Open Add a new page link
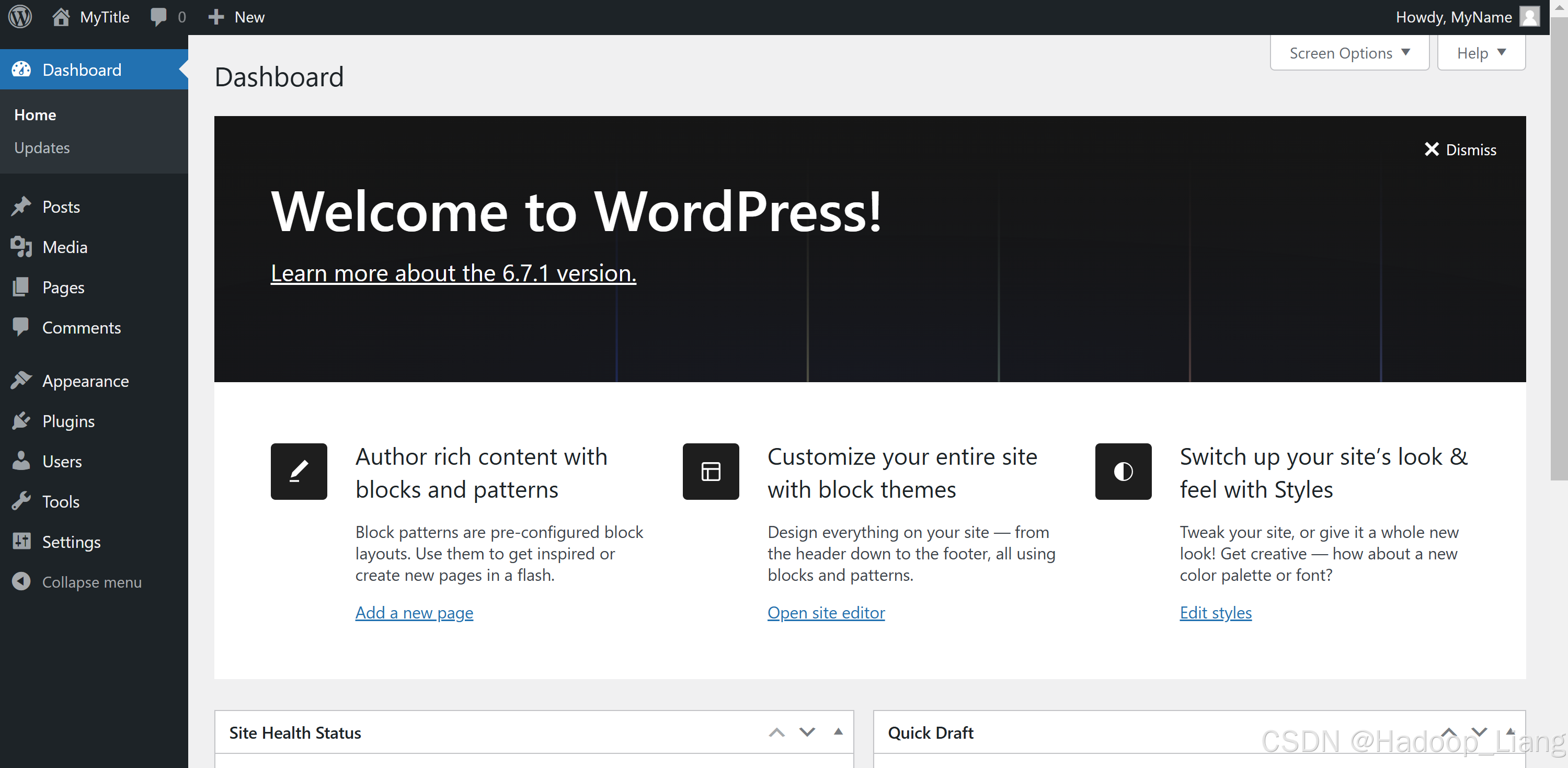1568x768 pixels. coord(414,612)
